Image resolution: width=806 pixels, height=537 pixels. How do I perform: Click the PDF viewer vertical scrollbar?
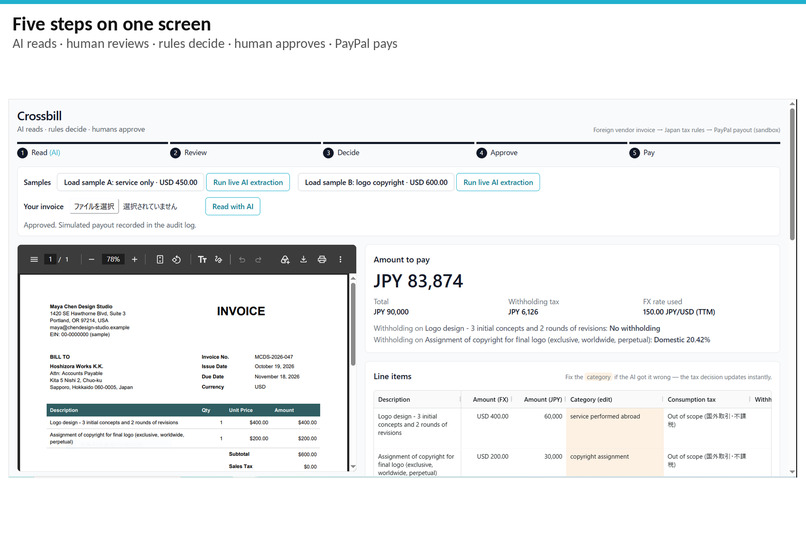coord(353,324)
